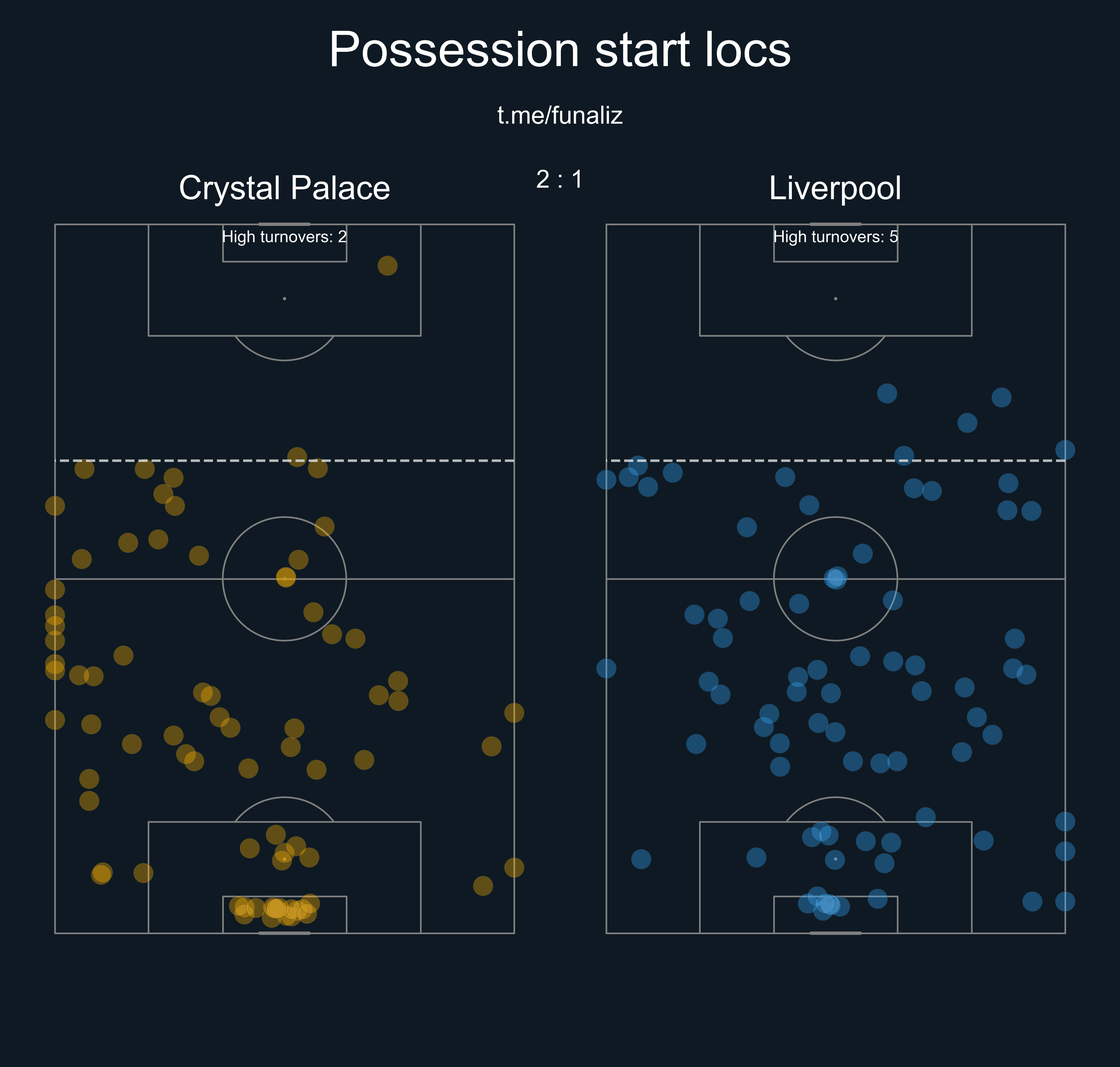Click the top goal on Crystal Palace pitch
This screenshot has width=1120, height=1067.
tap(284, 224)
